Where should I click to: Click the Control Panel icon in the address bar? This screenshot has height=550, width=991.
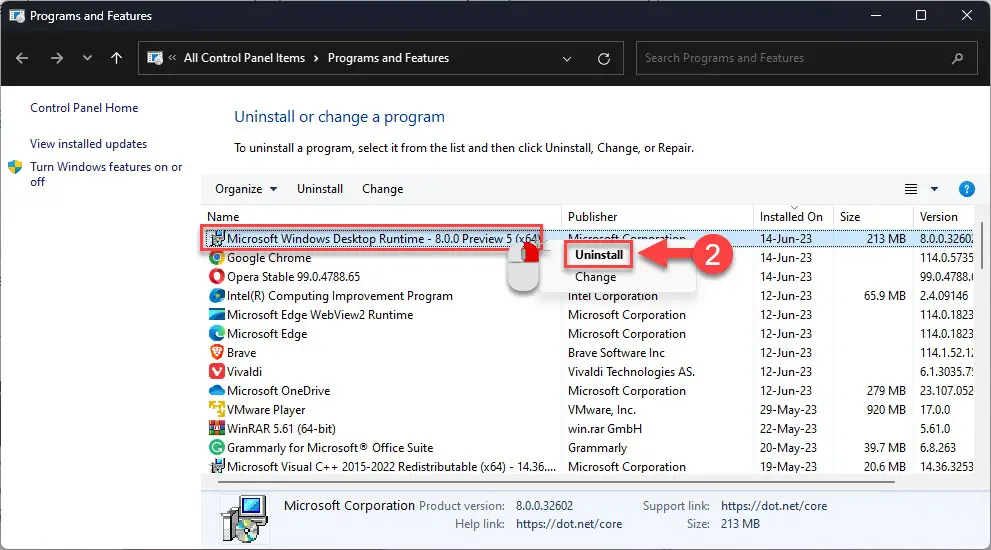(155, 58)
